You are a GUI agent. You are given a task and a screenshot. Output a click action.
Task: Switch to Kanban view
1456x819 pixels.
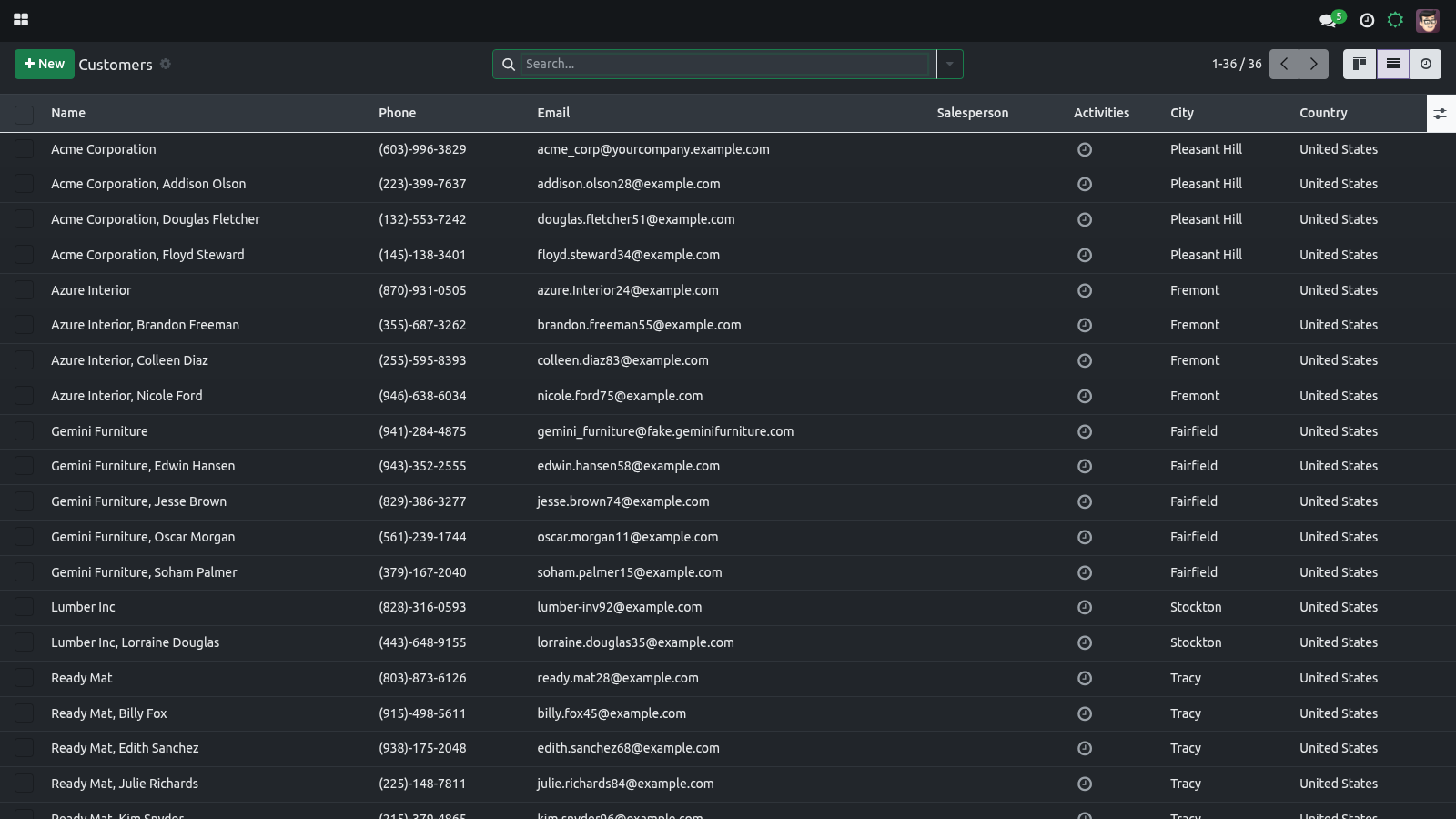point(1360,64)
